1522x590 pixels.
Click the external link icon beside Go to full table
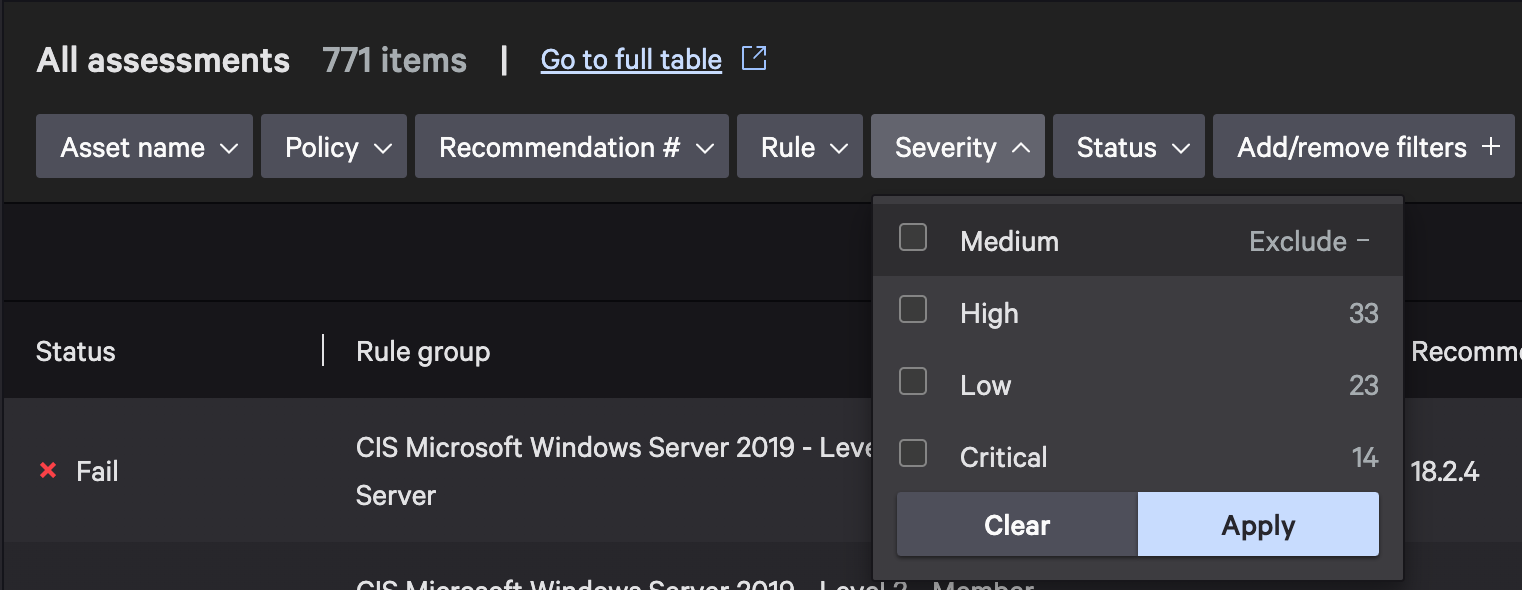click(753, 59)
